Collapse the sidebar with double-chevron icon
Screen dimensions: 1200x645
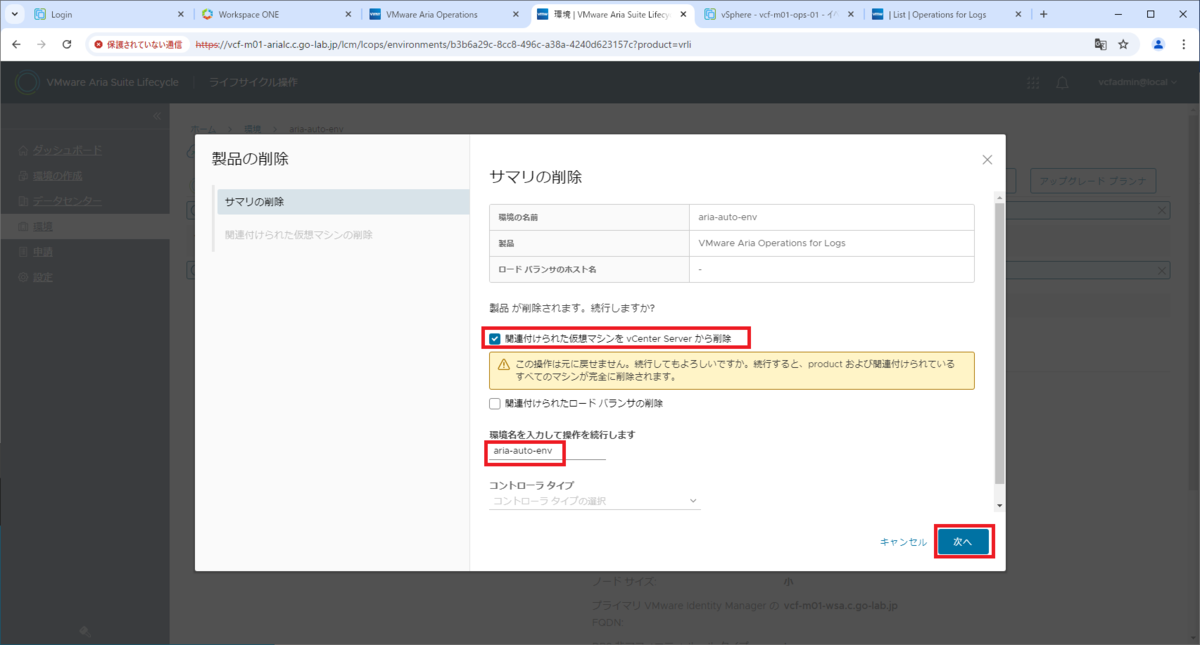156,117
